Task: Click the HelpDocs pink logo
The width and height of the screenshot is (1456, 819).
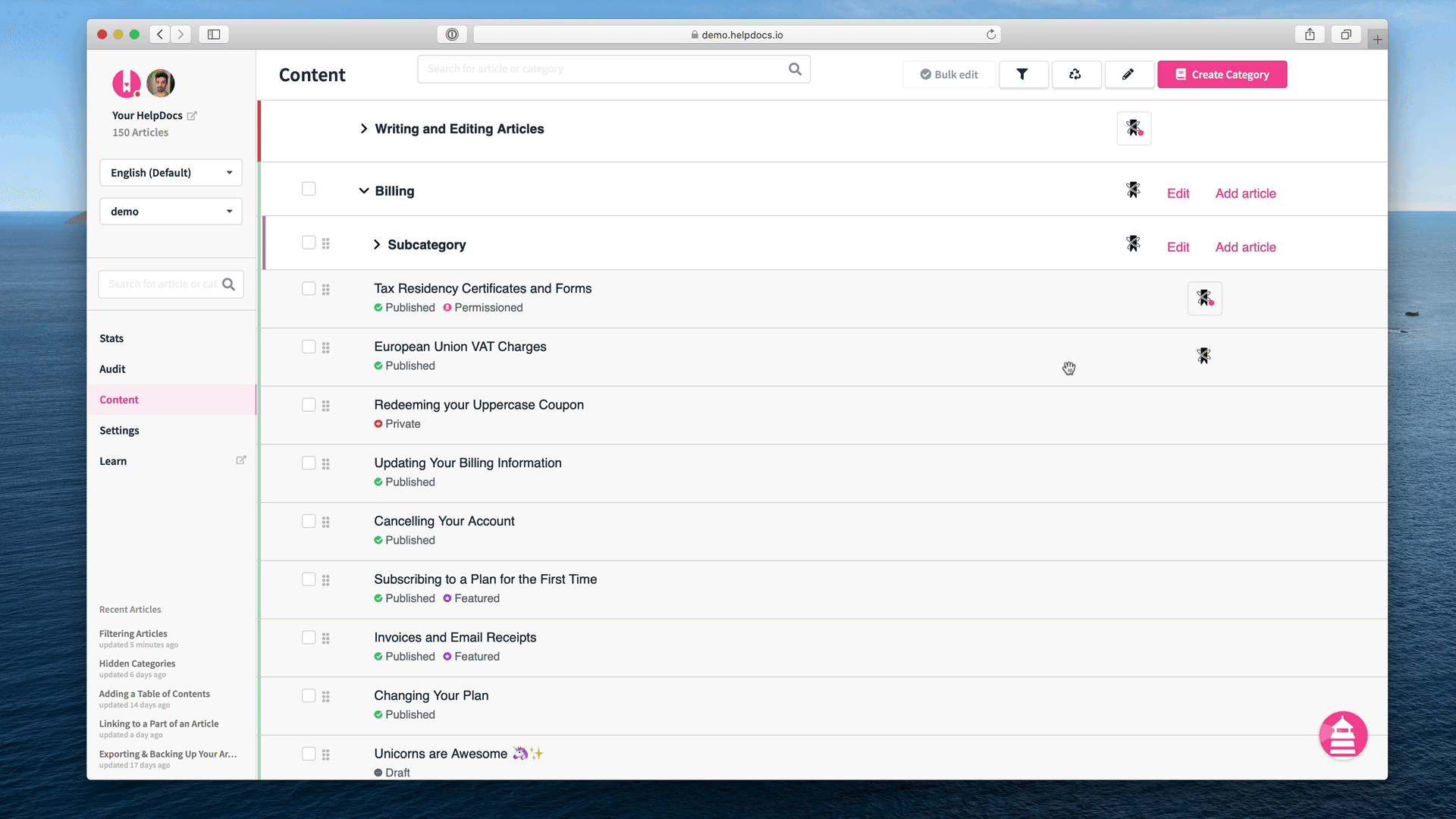Action: click(x=126, y=83)
